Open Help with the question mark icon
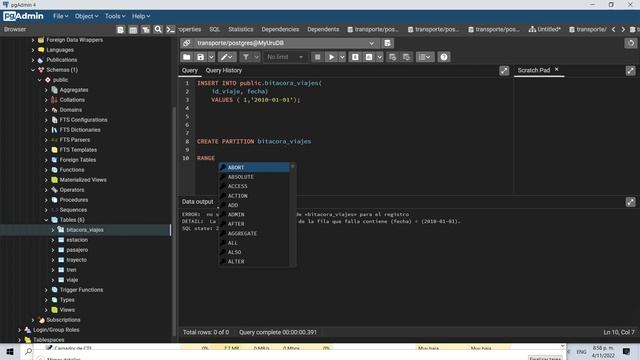 (444, 57)
